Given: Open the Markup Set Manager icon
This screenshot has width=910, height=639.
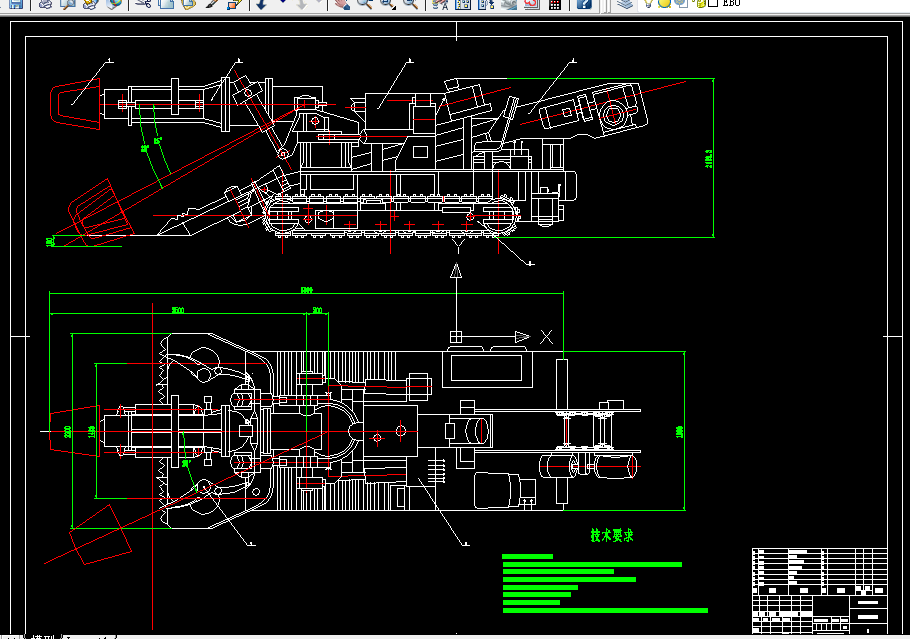Looking at the screenshot, I should pos(532,3).
